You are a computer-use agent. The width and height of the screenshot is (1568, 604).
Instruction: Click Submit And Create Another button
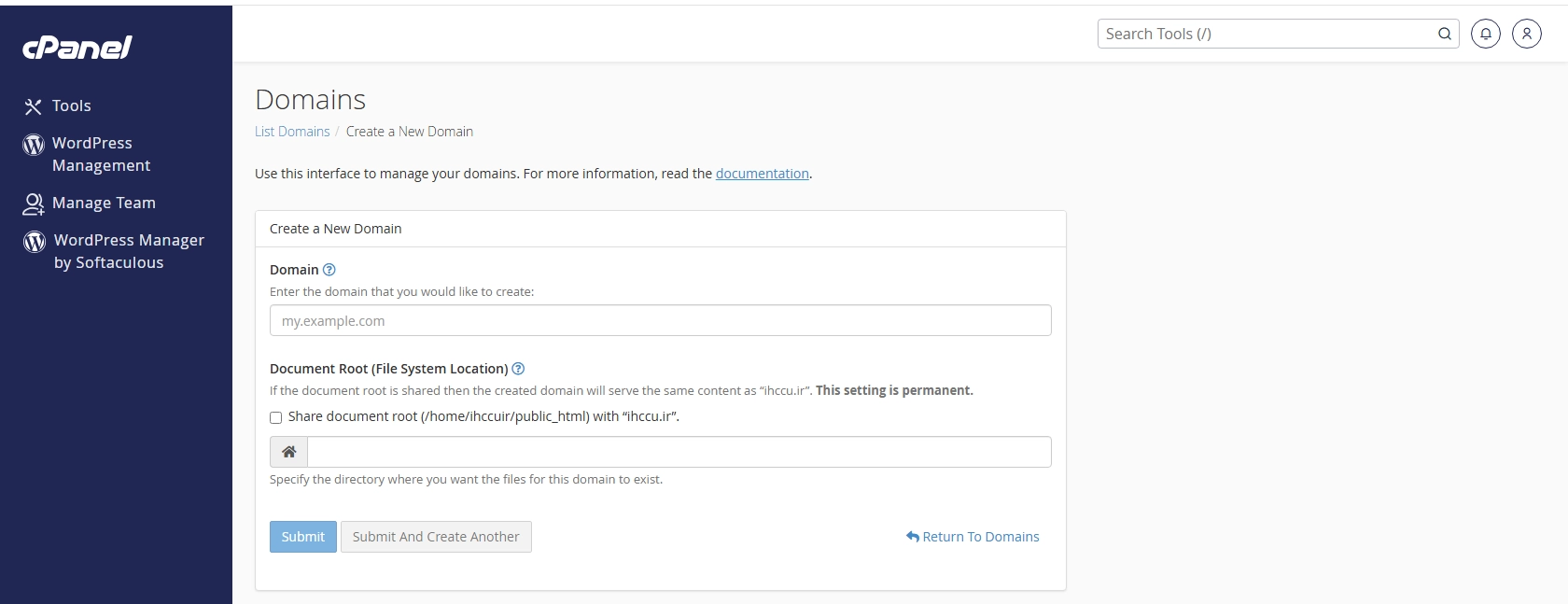tap(436, 537)
